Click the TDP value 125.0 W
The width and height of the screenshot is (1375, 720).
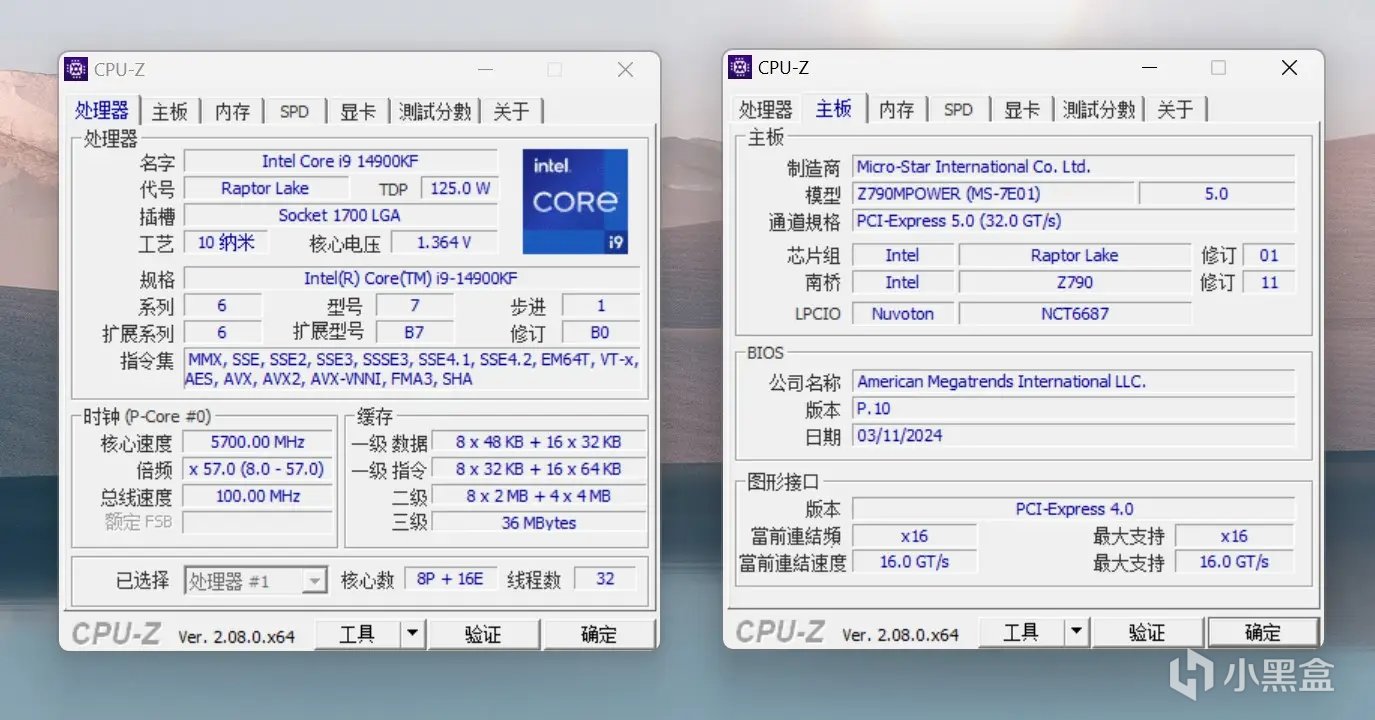coord(460,188)
